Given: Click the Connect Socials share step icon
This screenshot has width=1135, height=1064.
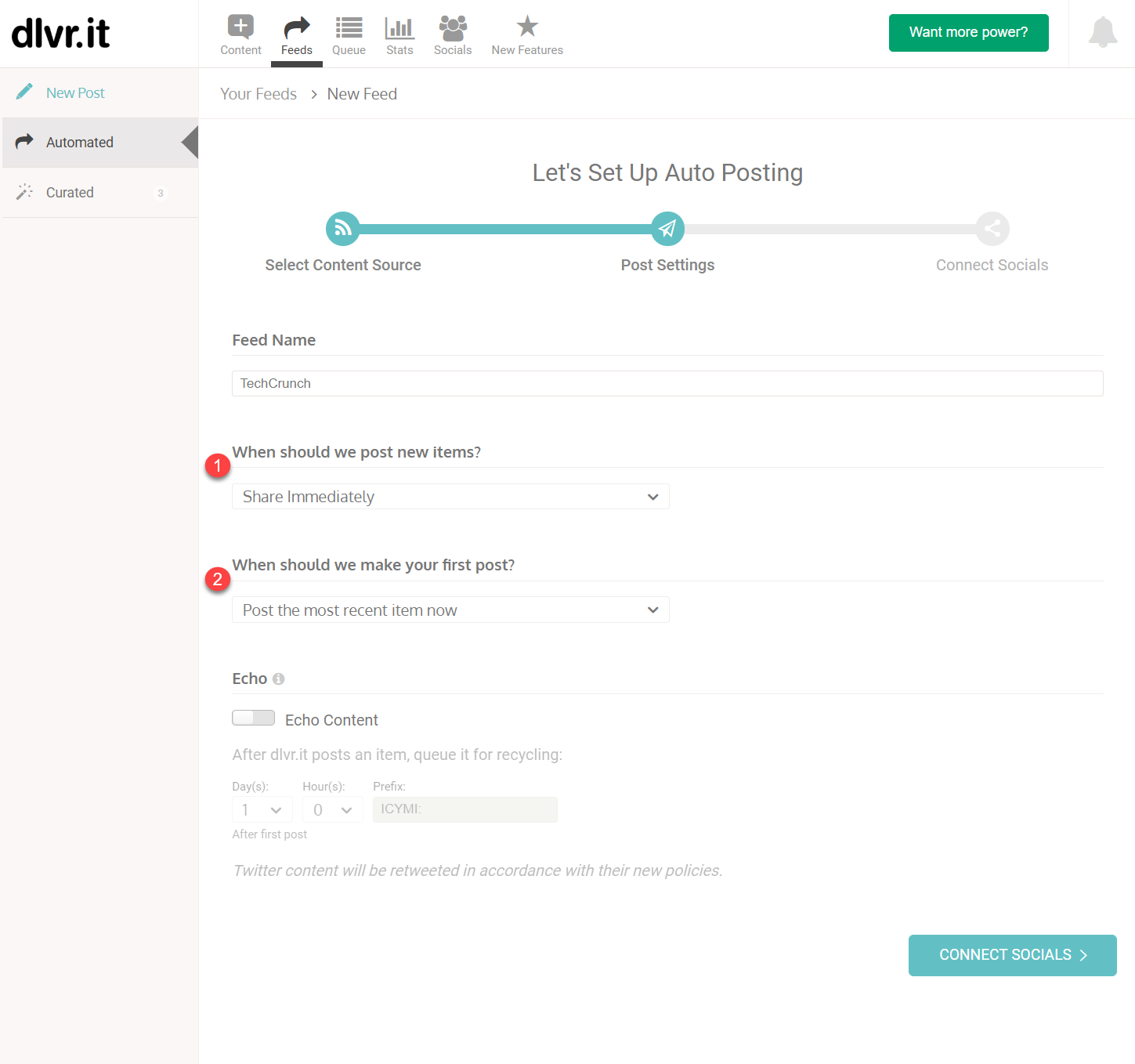Looking at the screenshot, I should [992, 229].
